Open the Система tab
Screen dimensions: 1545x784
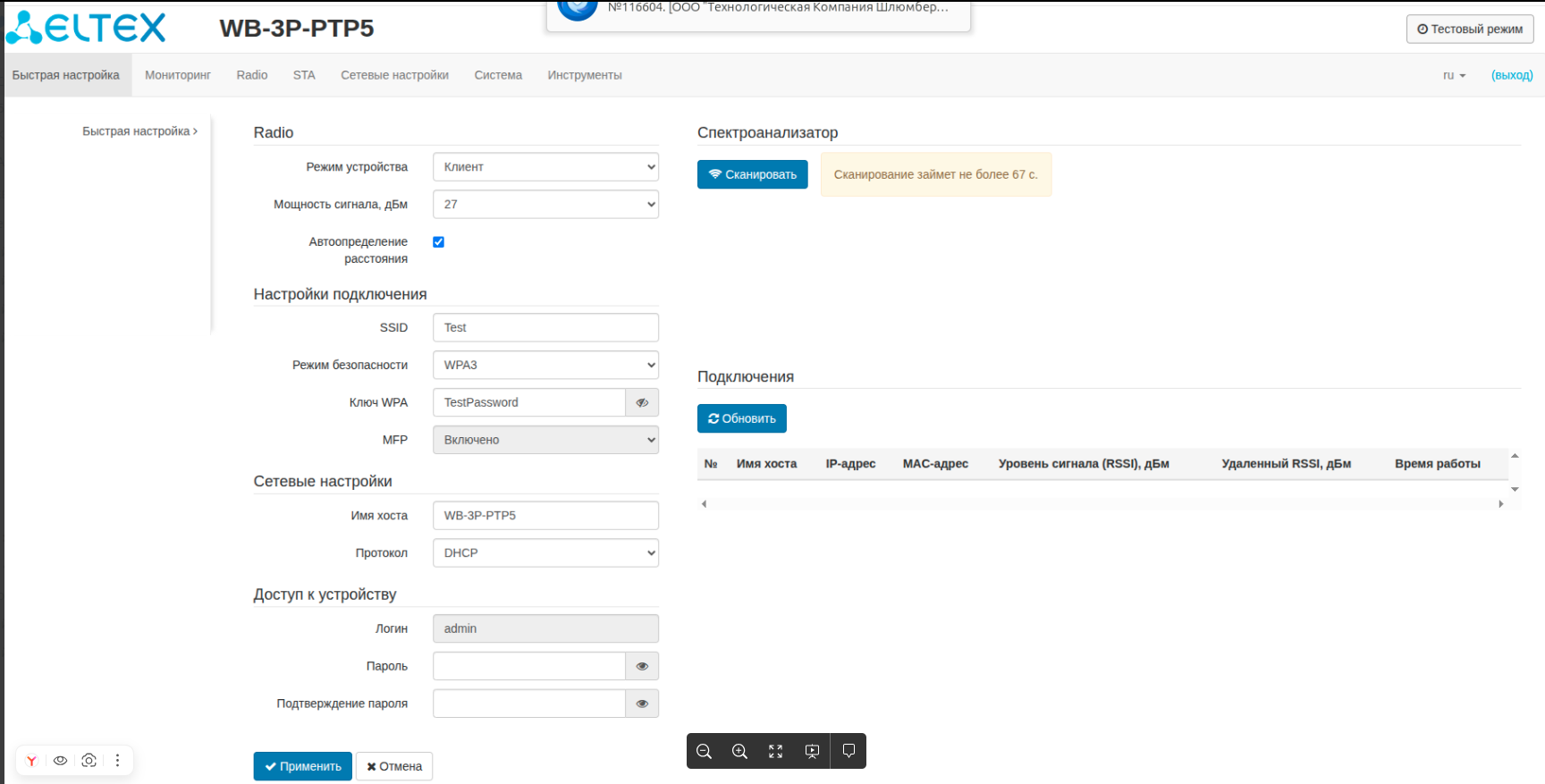(x=498, y=75)
